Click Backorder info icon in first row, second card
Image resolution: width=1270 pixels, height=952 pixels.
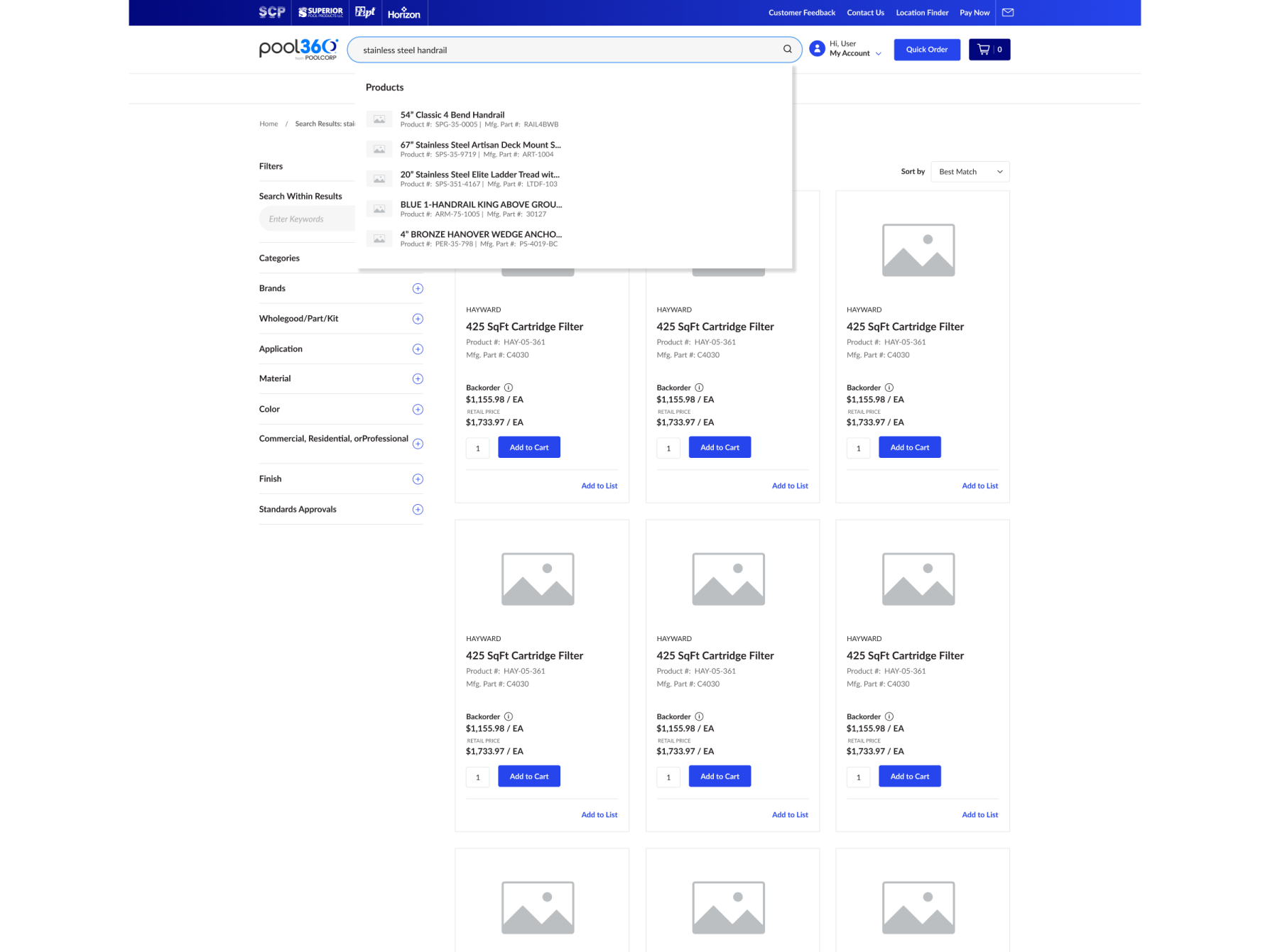coord(699,388)
